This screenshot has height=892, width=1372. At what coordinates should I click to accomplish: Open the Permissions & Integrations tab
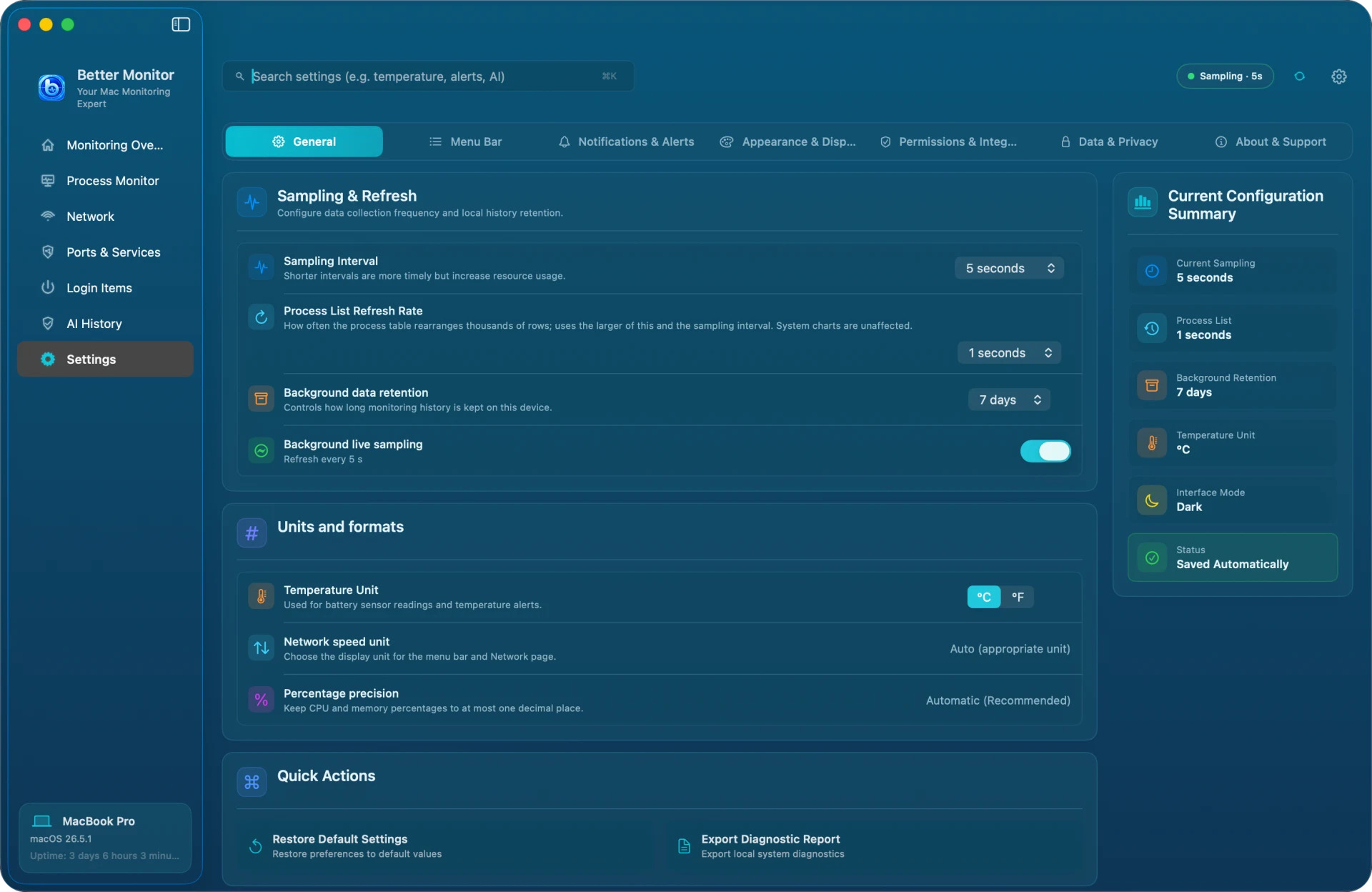tap(948, 142)
